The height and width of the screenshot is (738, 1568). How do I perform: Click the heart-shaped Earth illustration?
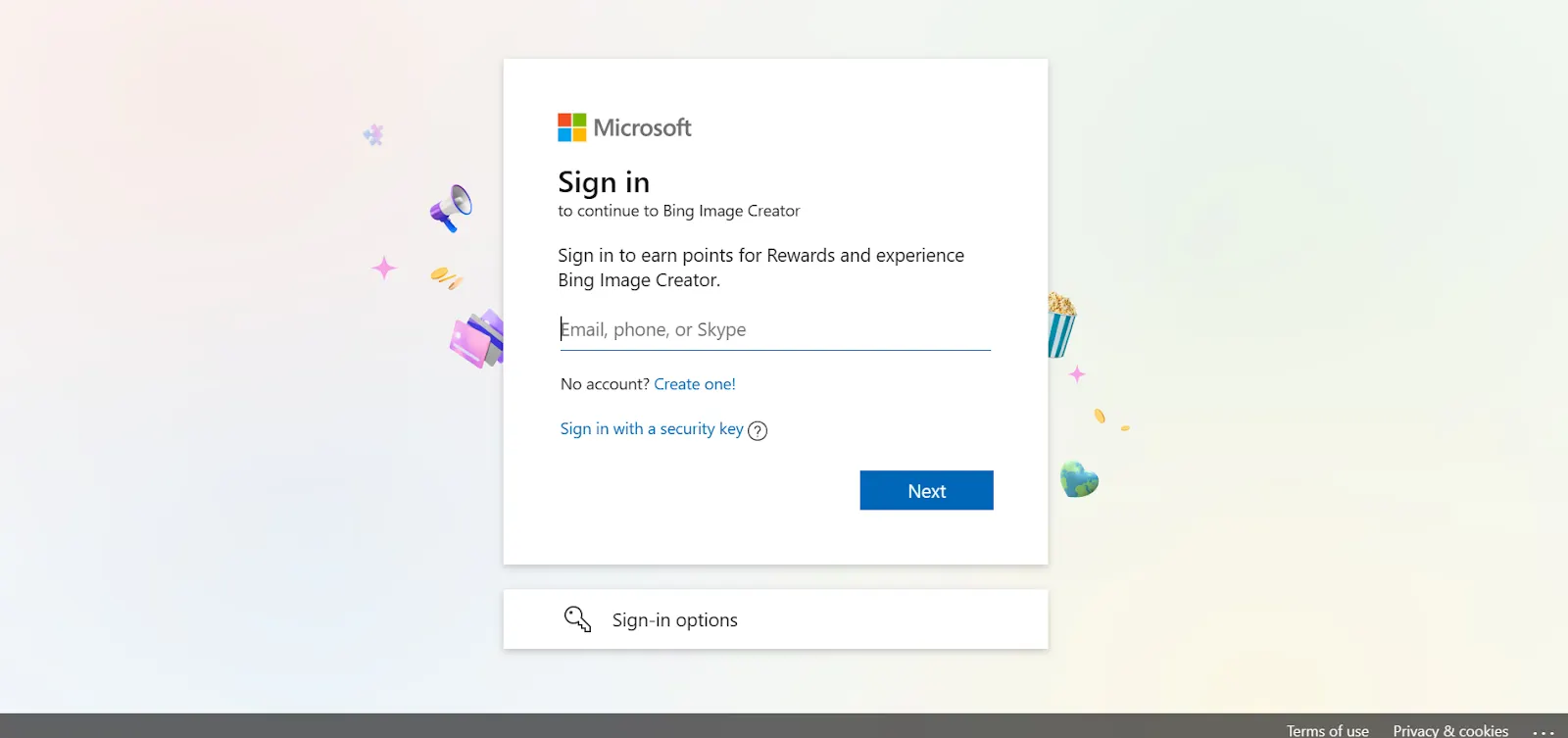coord(1079,479)
